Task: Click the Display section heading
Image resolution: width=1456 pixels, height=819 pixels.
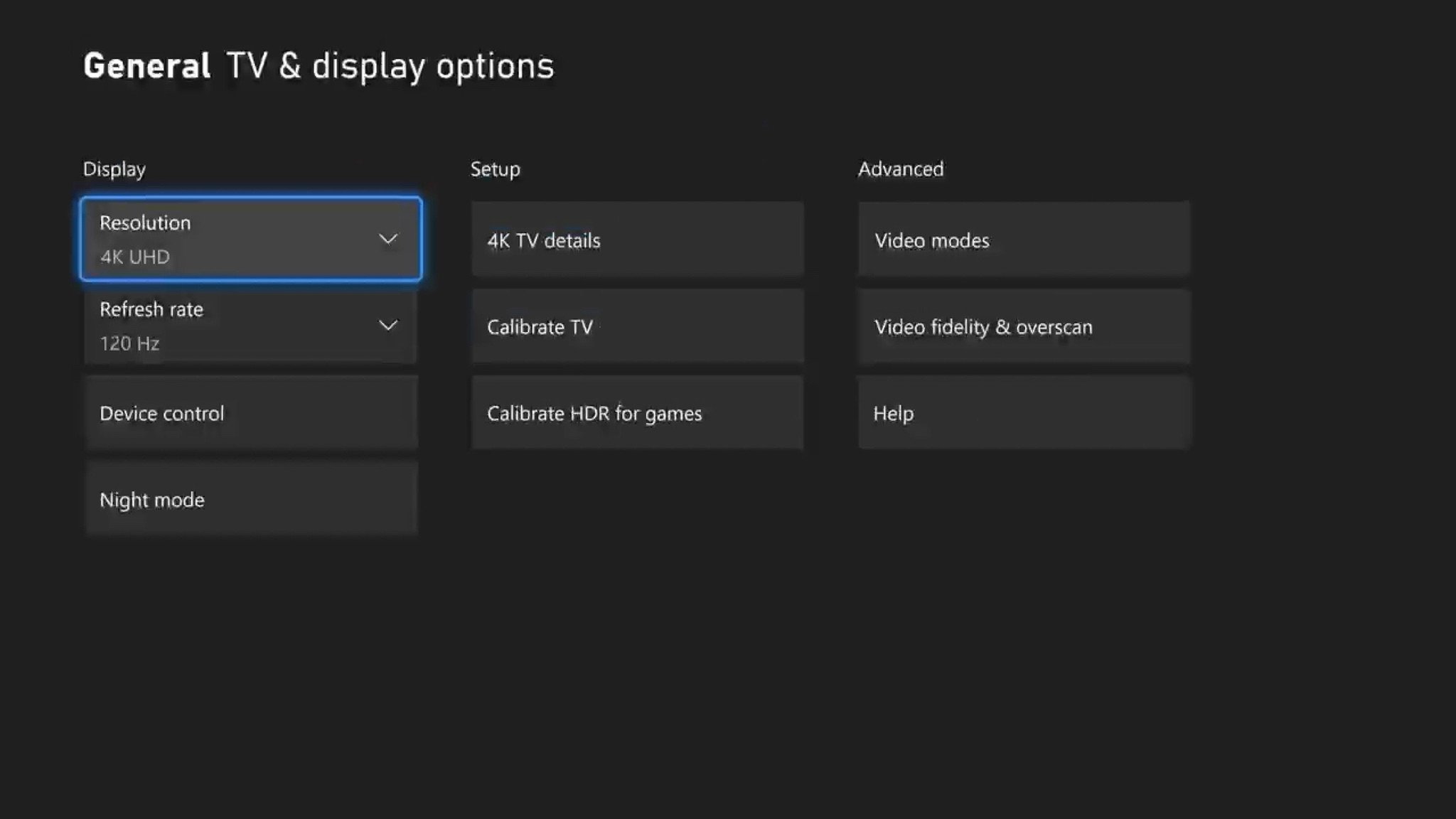Action: tap(114, 169)
